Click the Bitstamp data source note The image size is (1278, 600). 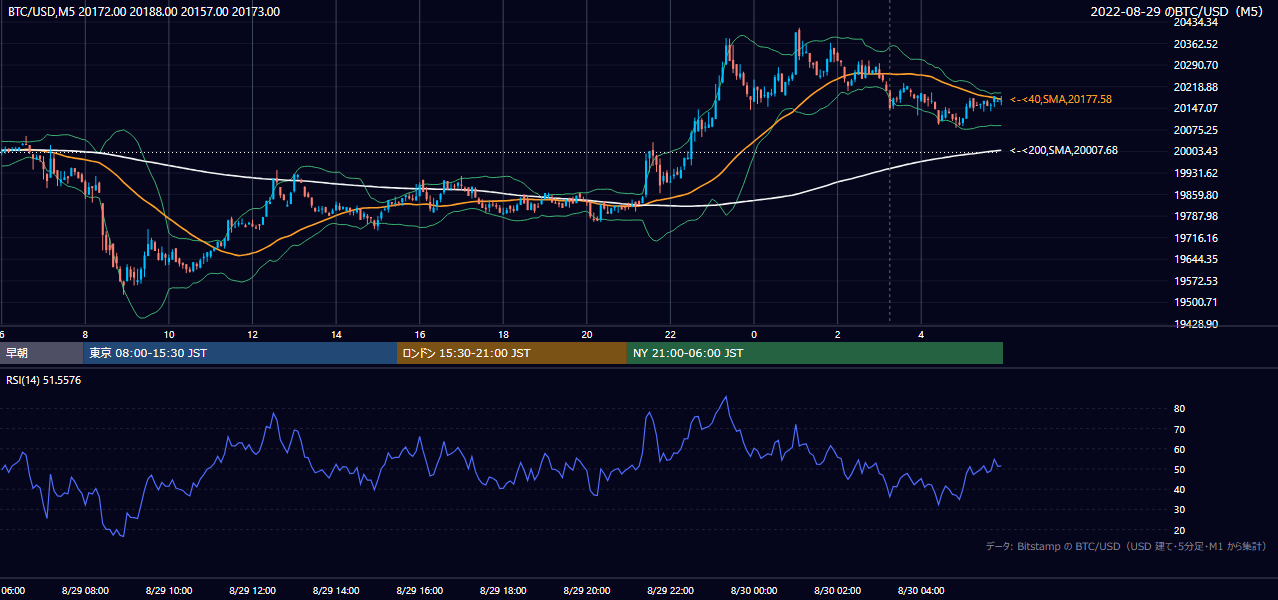point(1126,546)
